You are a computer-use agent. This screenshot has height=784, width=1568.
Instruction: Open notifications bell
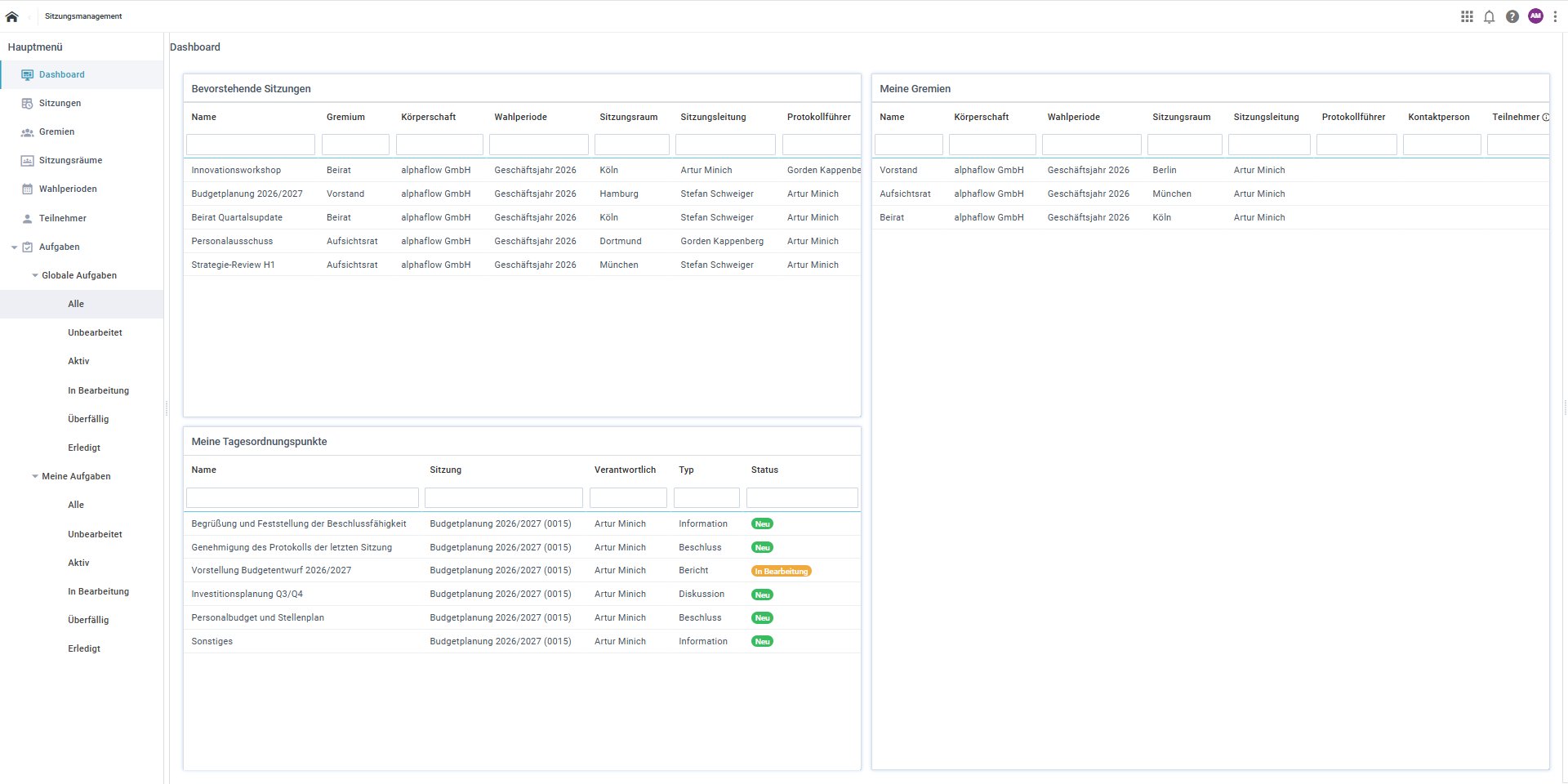1490,16
